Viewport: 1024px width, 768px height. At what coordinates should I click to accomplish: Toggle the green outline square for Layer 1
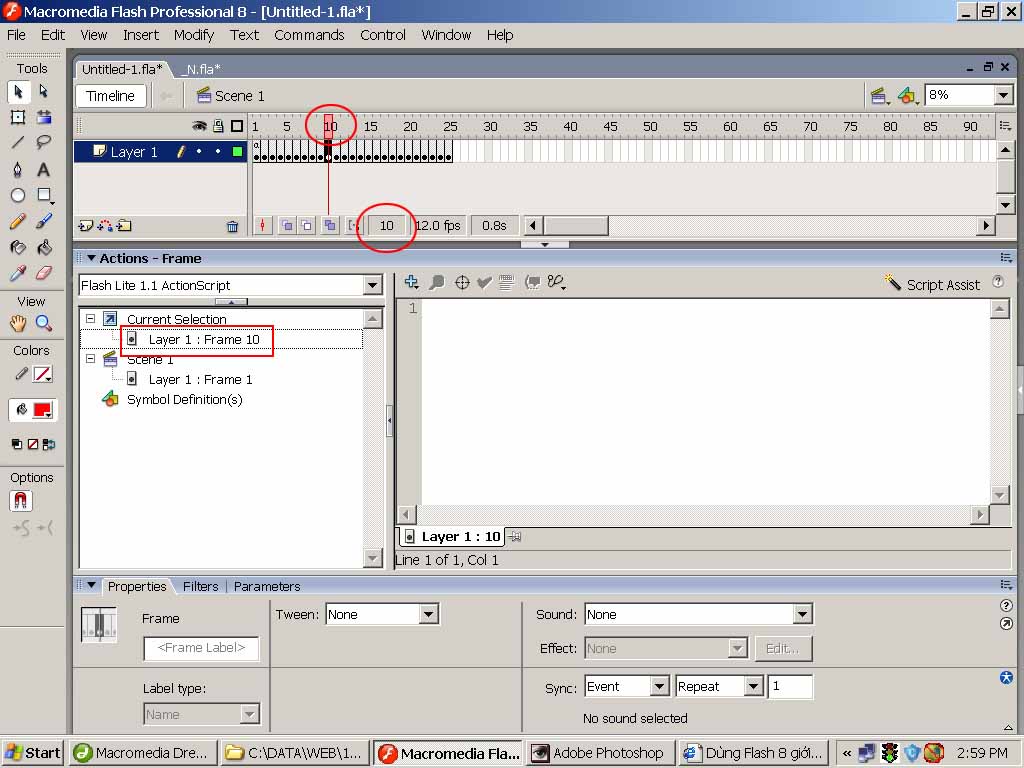[x=237, y=152]
